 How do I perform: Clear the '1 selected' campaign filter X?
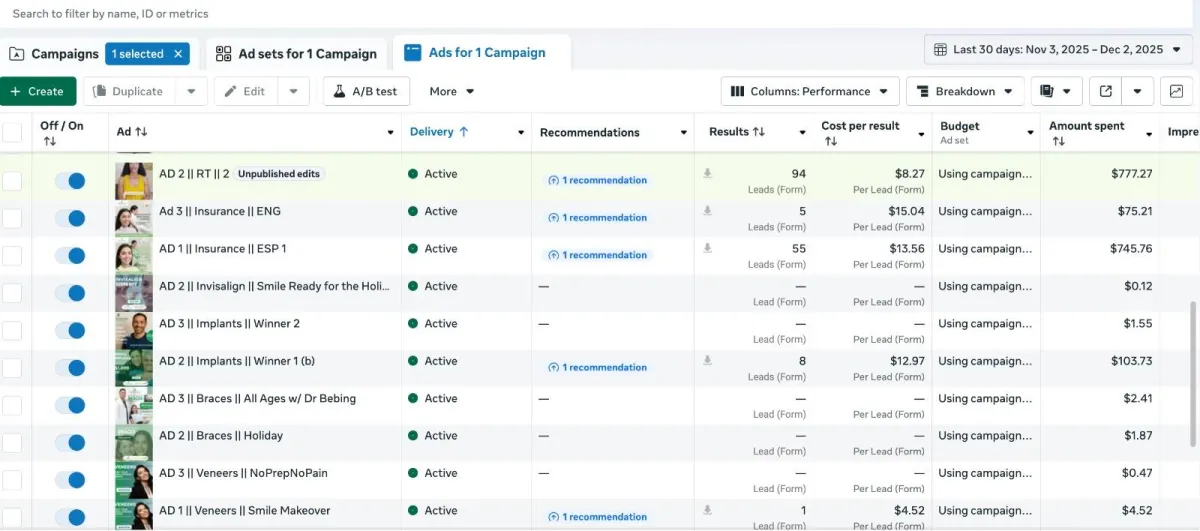pyautogui.click(x=178, y=54)
